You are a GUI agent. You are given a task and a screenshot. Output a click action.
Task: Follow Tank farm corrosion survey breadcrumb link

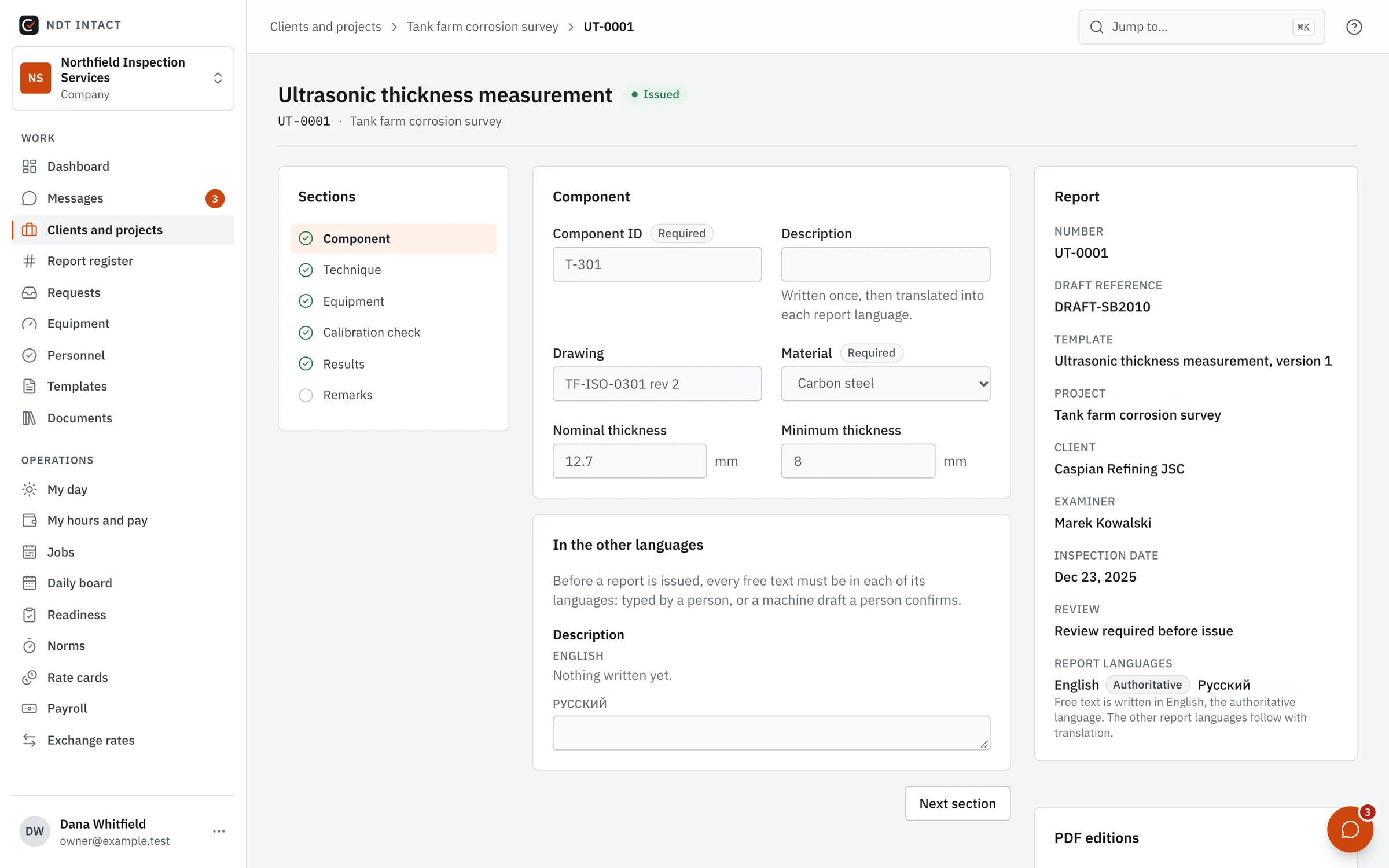coord(482,27)
